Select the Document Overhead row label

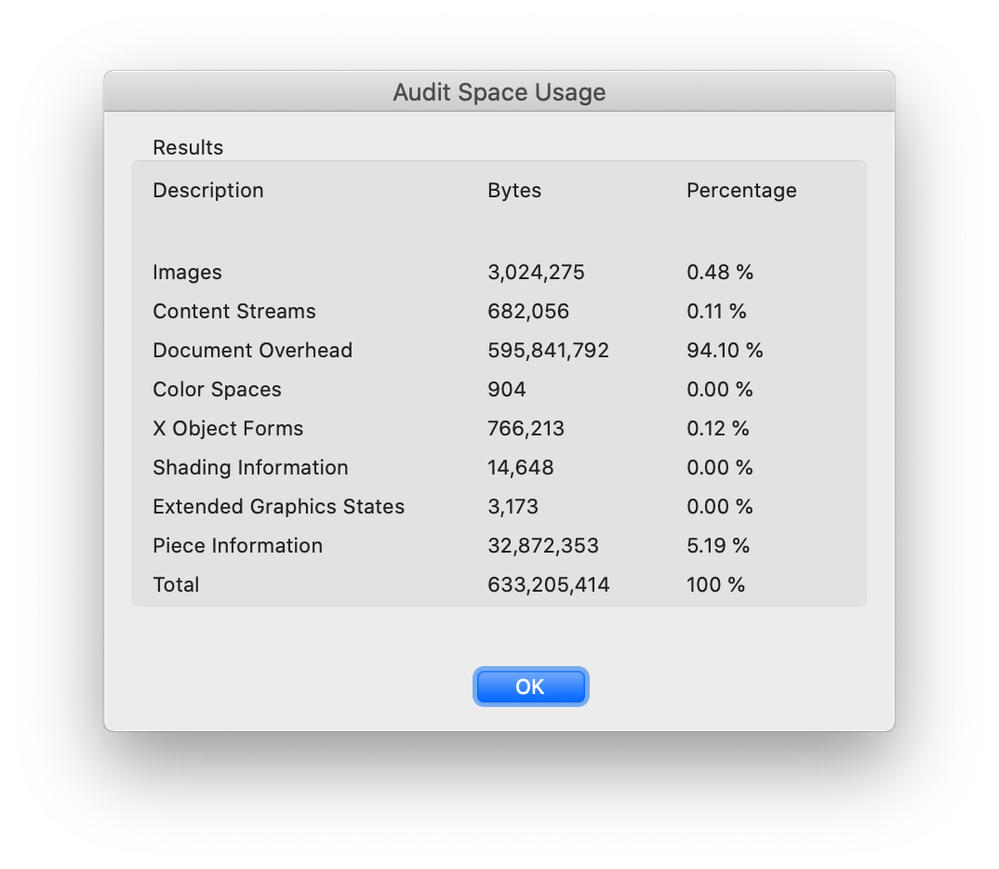point(252,350)
